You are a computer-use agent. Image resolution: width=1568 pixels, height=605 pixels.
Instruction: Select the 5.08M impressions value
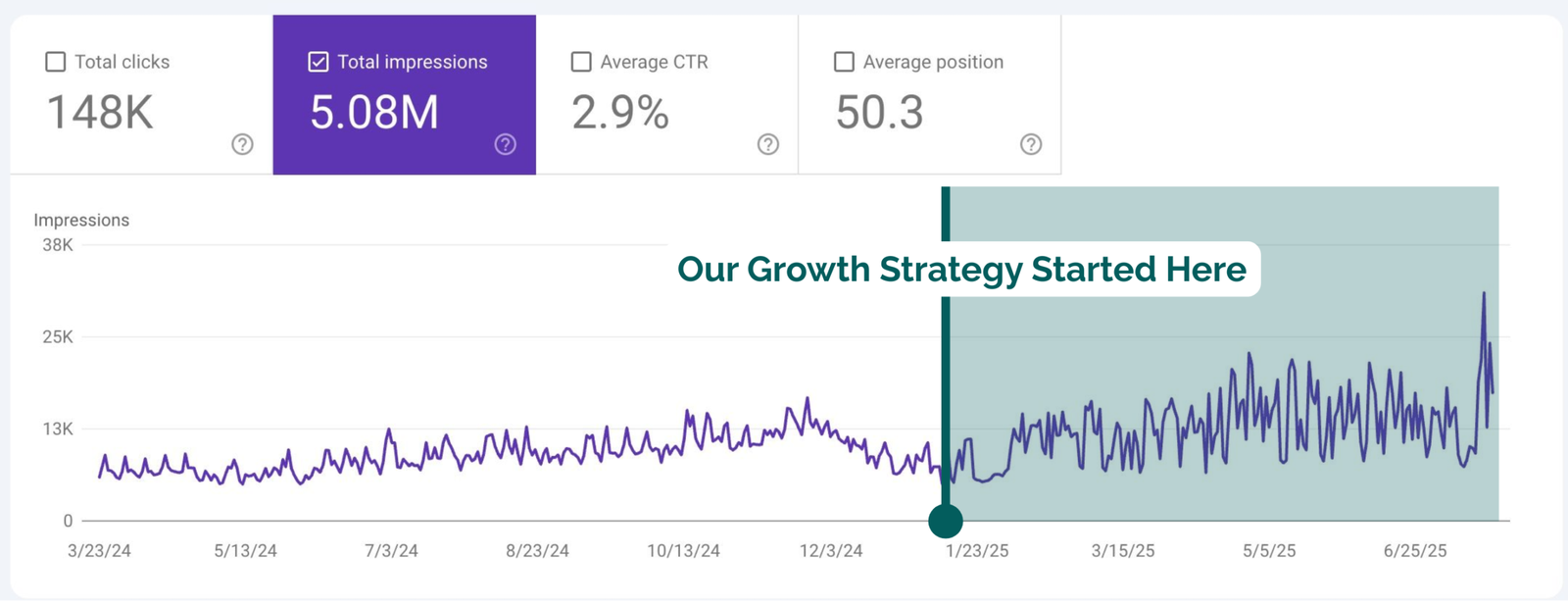pos(374,113)
